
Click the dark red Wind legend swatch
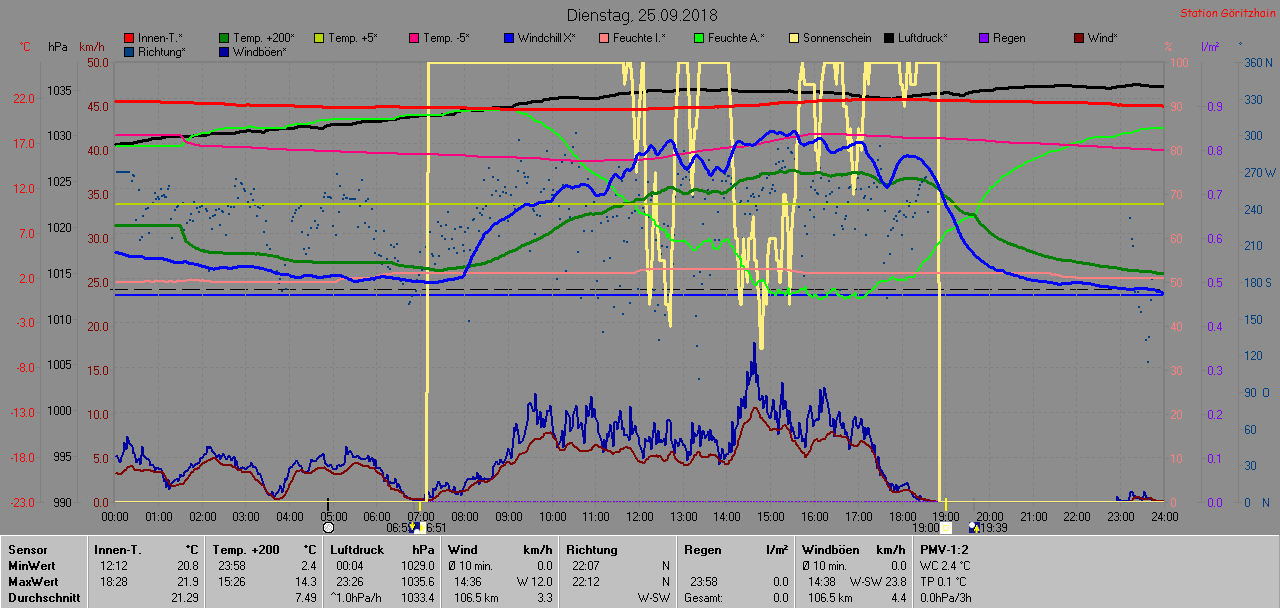1080,38
